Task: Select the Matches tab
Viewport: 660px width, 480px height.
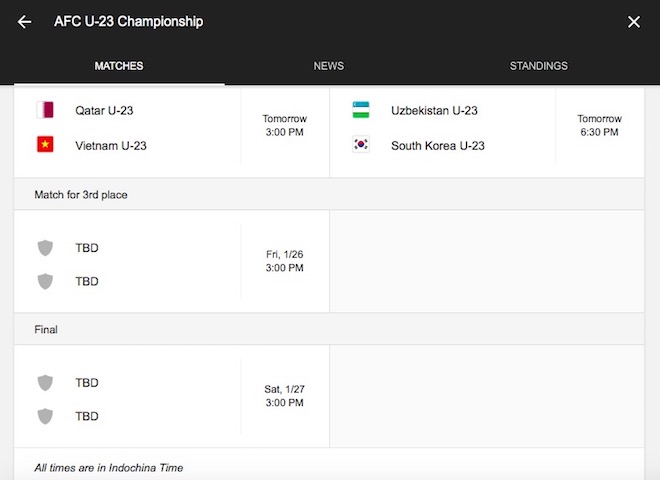Action: 119,66
